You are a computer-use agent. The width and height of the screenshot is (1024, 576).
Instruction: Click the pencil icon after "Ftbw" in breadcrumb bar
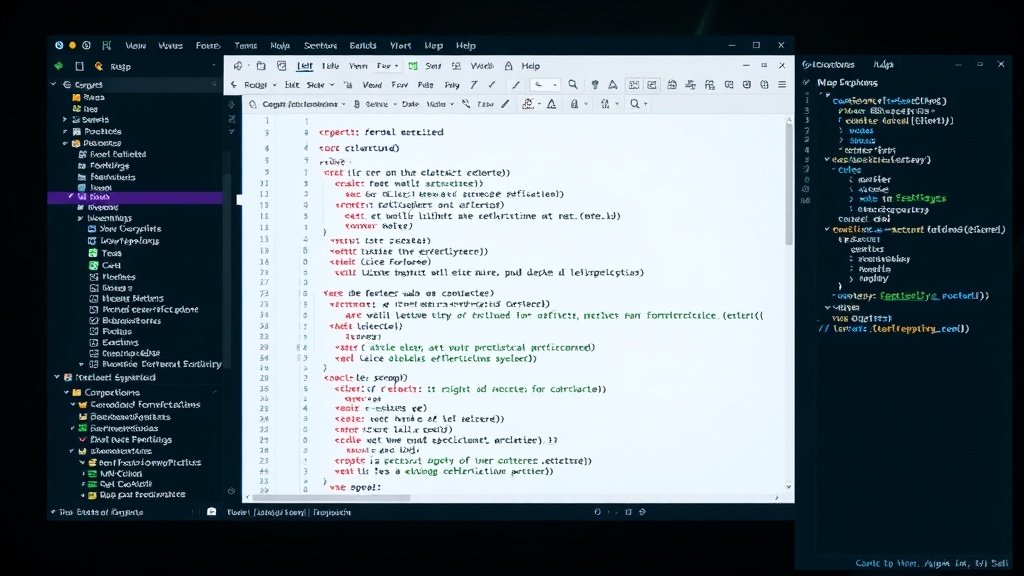(x=505, y=104)
